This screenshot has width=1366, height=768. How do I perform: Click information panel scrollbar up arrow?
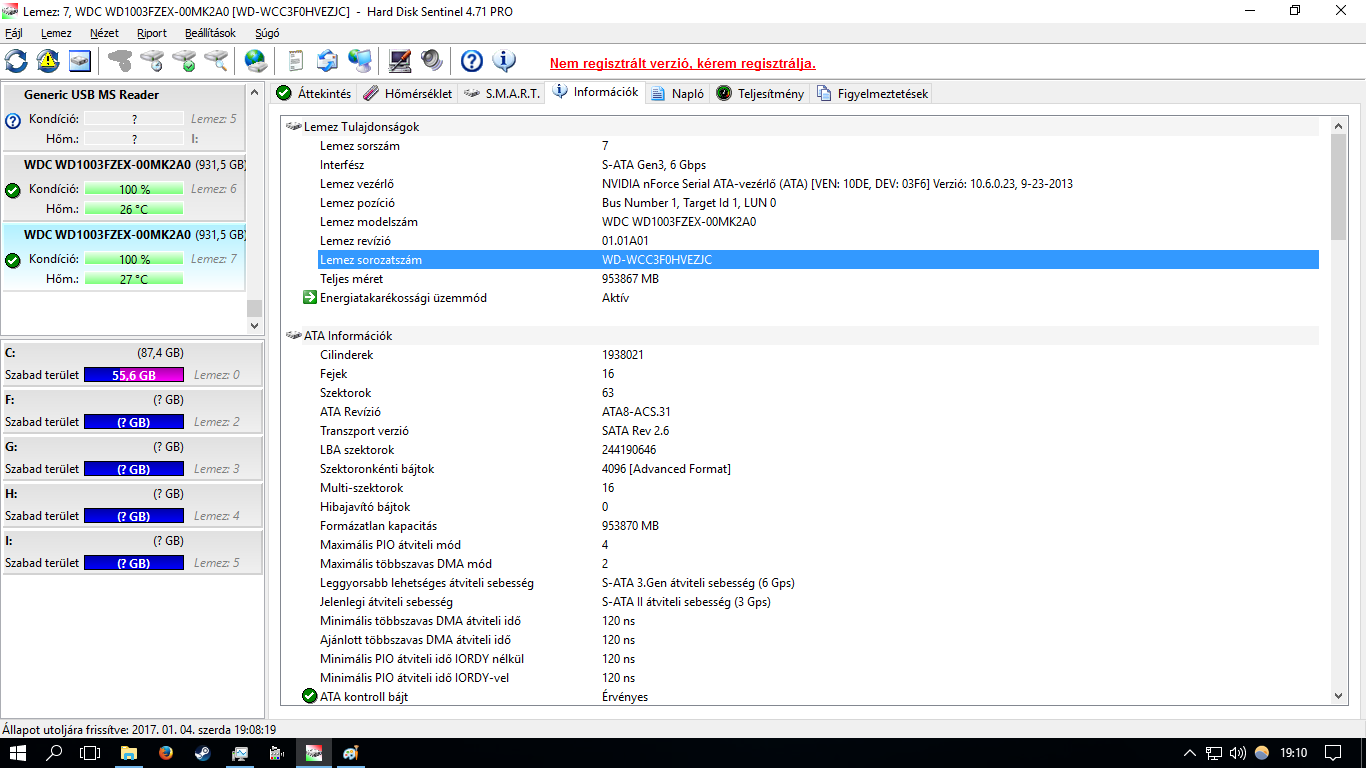(1339, 126)
